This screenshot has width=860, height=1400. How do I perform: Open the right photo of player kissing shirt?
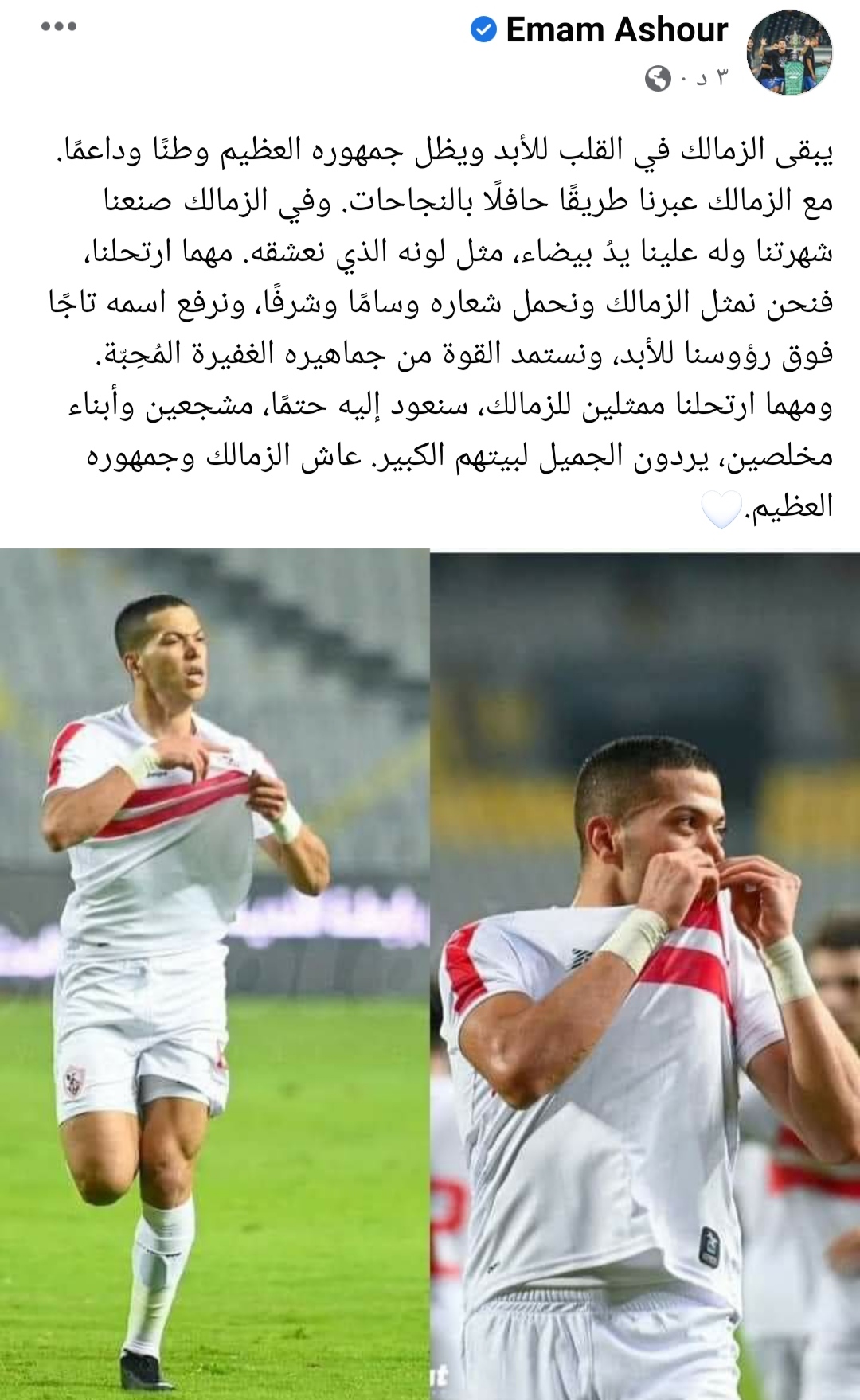click(x=646, y=974)
